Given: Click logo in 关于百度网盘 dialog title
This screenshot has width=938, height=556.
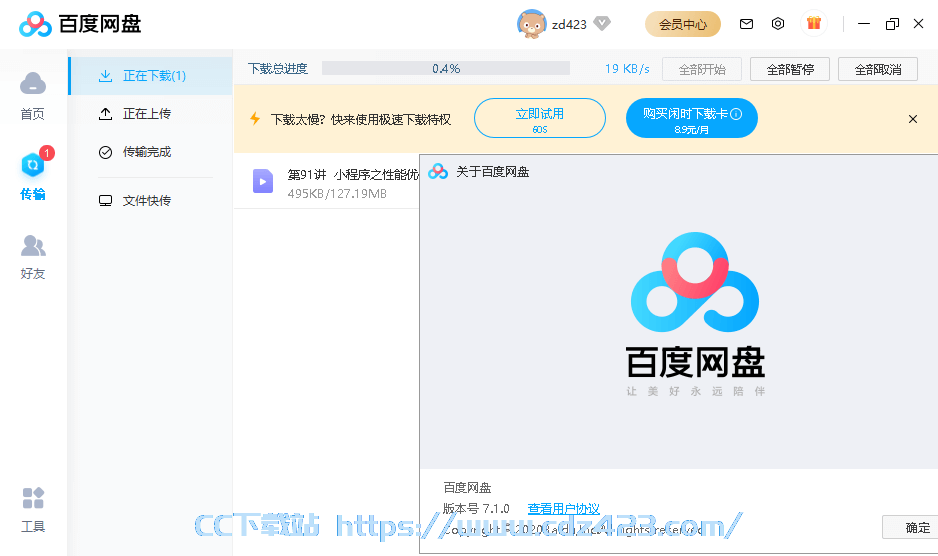Looking at the screenshot, I should coord(438,172).
